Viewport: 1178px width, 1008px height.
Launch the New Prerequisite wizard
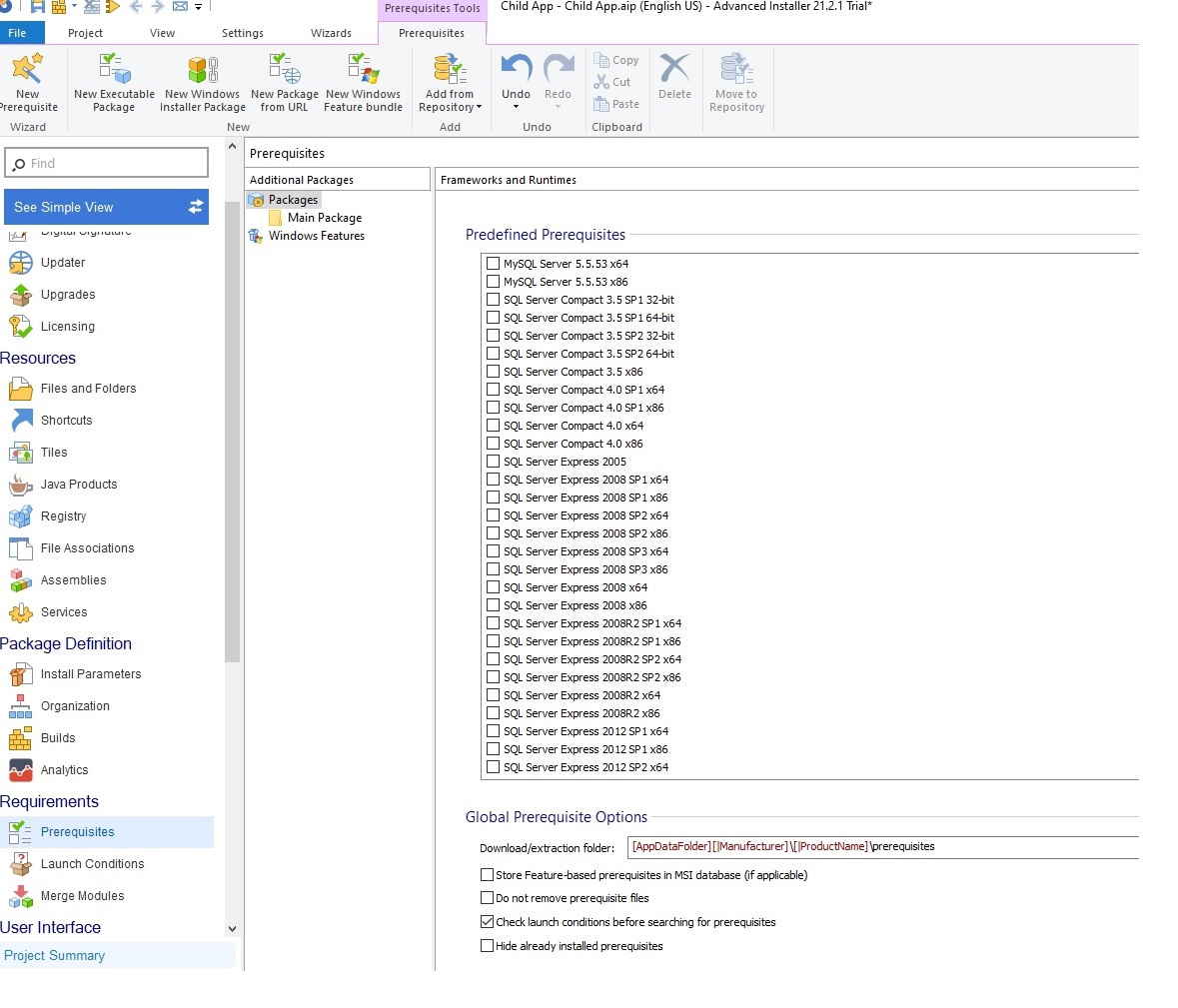pyautogui.click(x=28, y=83)
